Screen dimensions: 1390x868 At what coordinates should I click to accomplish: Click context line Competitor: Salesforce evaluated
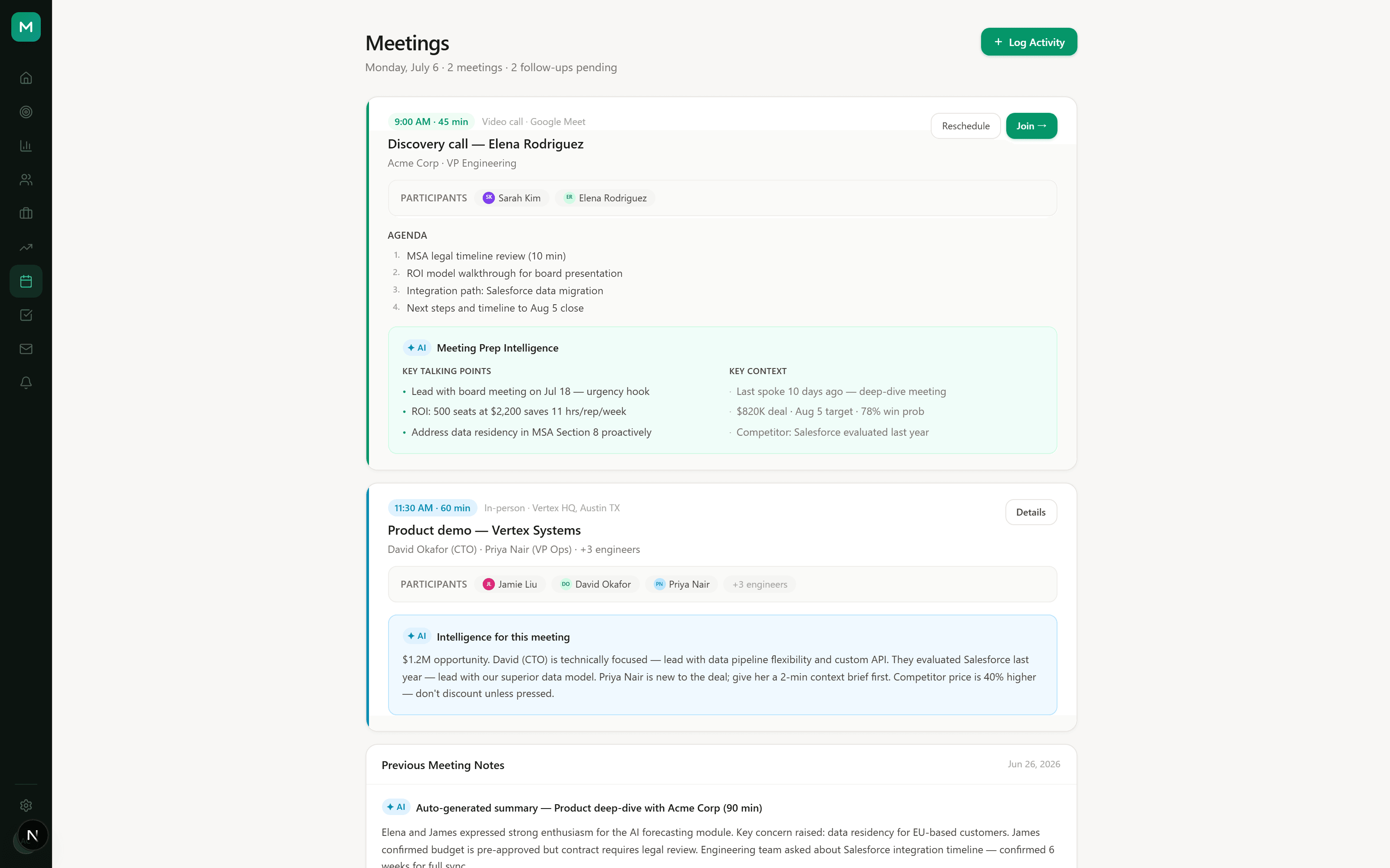(833, 432)
